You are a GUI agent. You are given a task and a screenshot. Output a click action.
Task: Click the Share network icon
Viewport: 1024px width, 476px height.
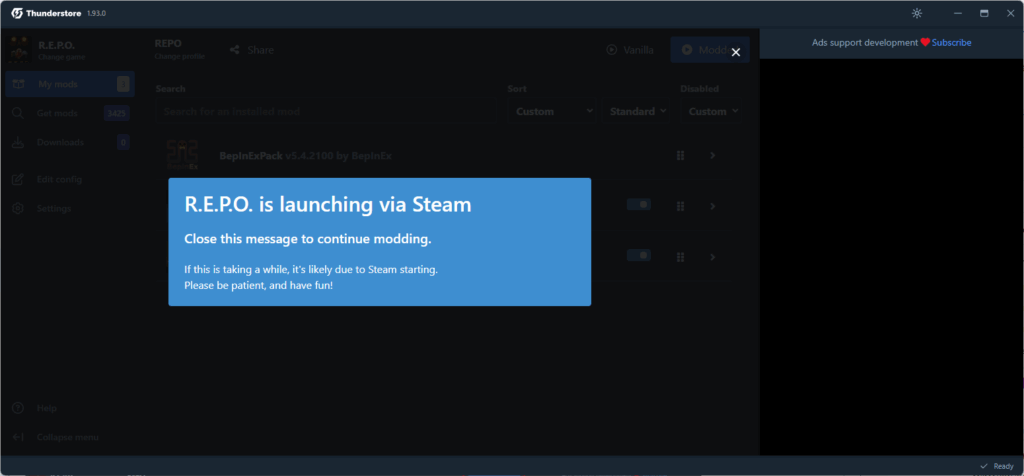(234, 50)
